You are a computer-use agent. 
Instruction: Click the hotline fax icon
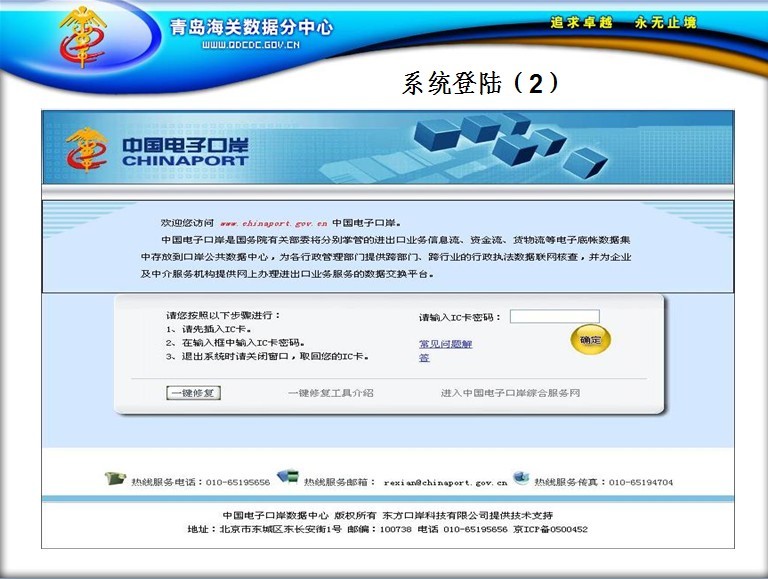521,478
